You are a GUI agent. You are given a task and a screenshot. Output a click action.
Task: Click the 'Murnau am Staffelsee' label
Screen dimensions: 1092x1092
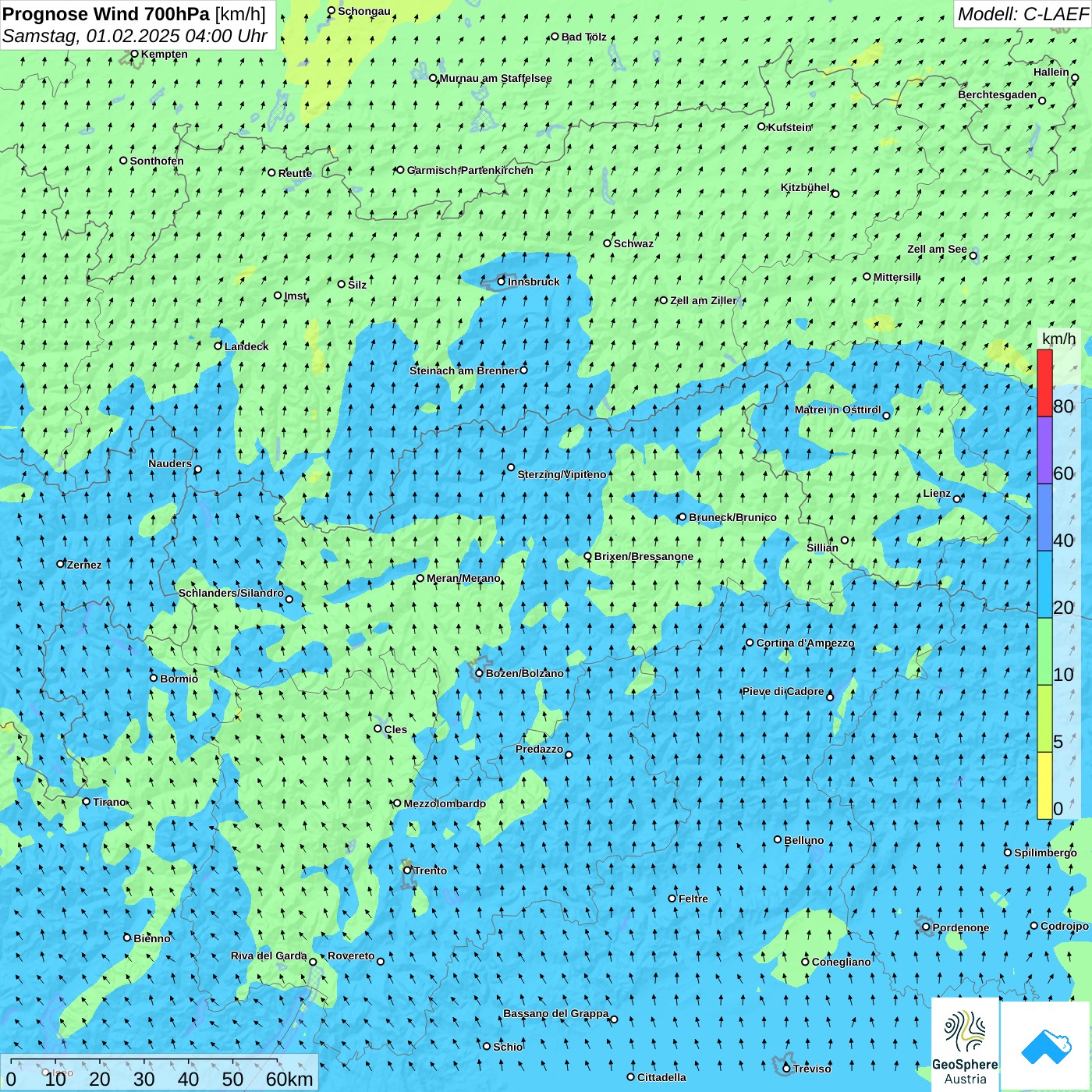(x=495, y=78)
